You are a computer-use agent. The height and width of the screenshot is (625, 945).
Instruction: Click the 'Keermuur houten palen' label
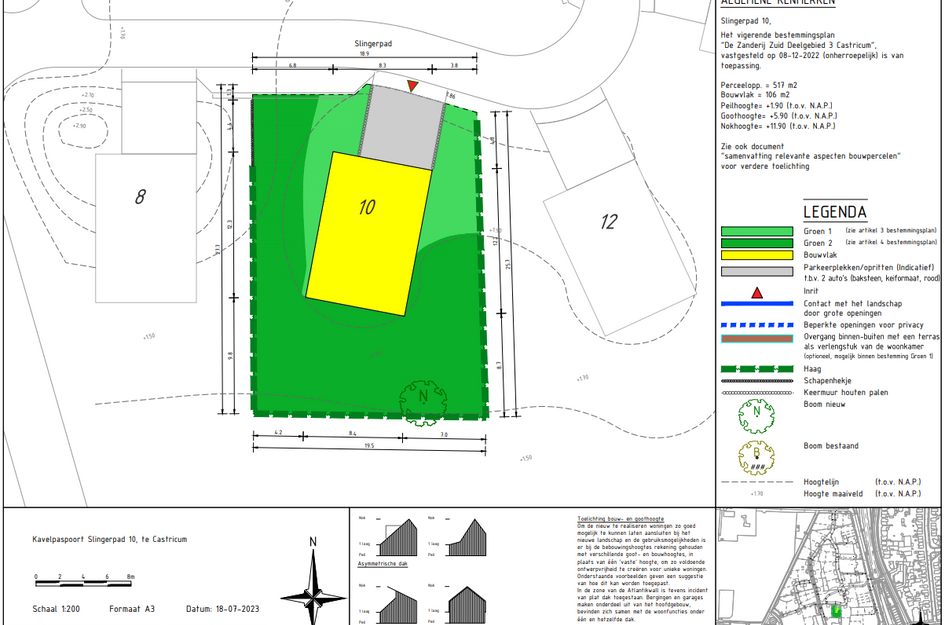point(846,392)
